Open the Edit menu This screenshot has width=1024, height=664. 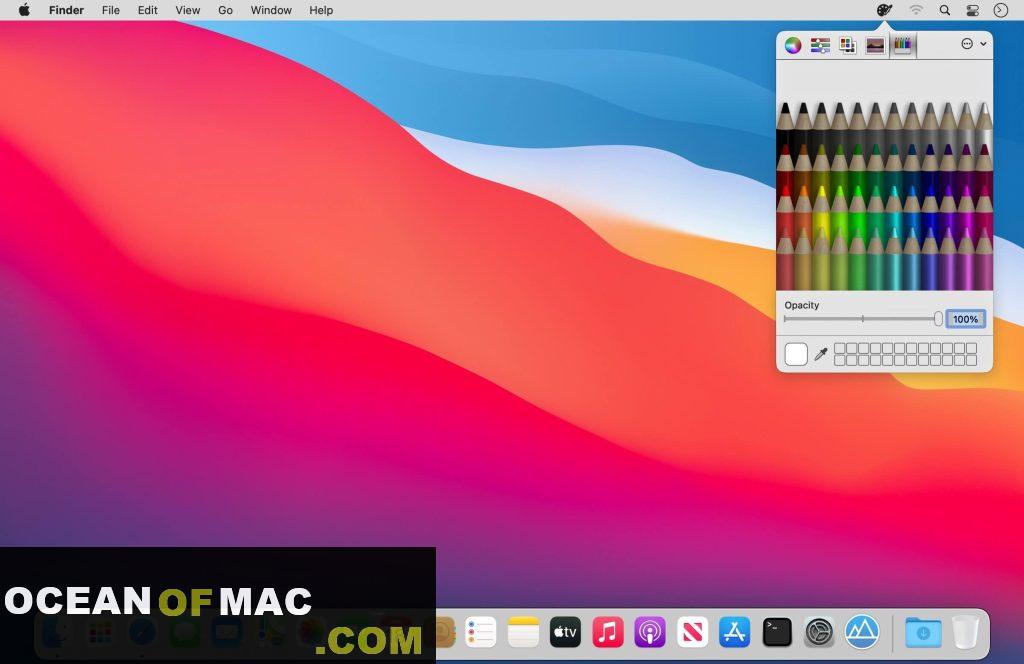pos(148,10)
